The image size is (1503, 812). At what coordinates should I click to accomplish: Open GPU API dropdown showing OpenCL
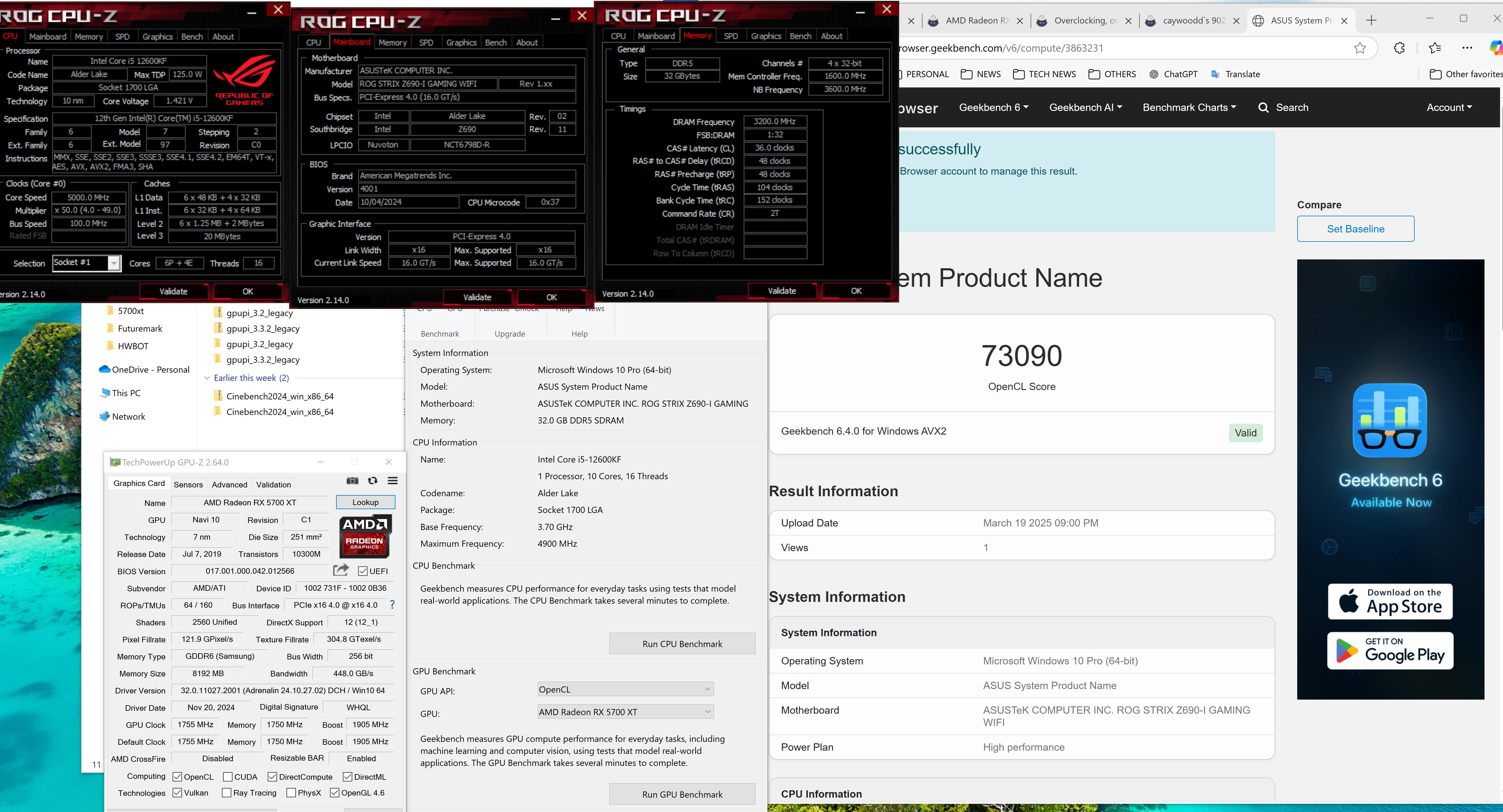[x=625, y=690]
